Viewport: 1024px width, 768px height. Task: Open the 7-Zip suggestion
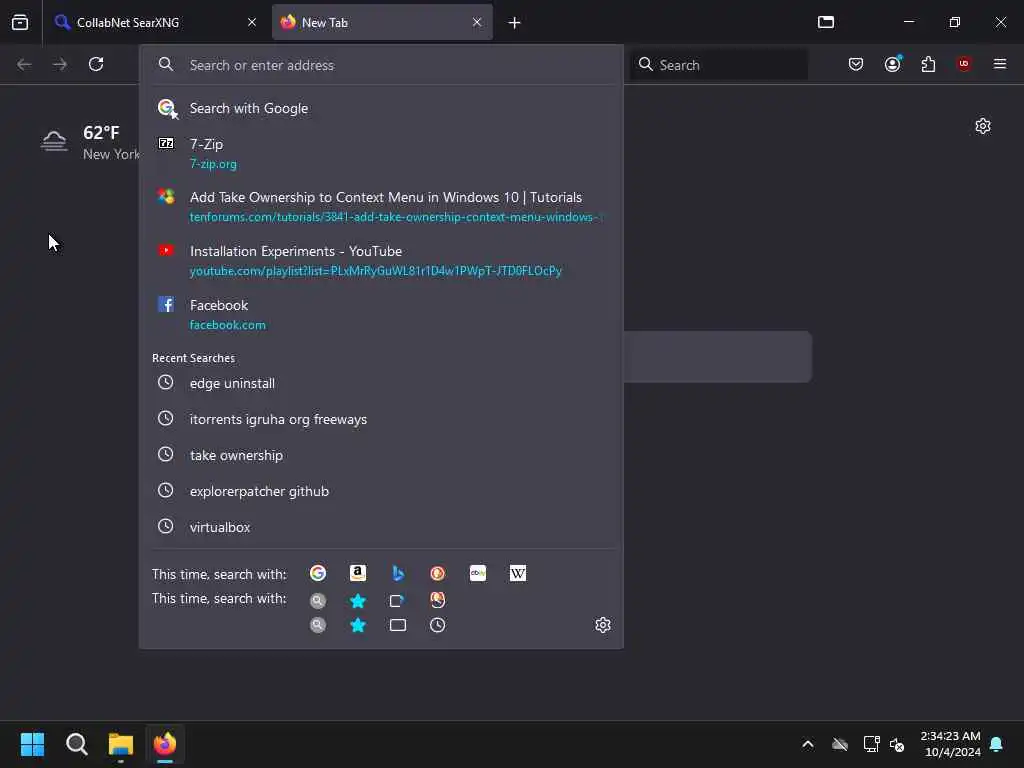381,153
